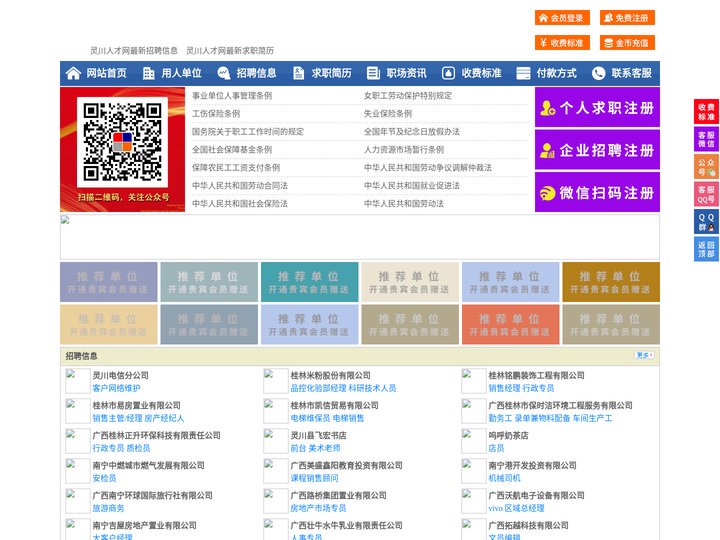Click the phone icon beside 联系客服
The width and height of the screenshot is (720, 540).
click(598, 73)
